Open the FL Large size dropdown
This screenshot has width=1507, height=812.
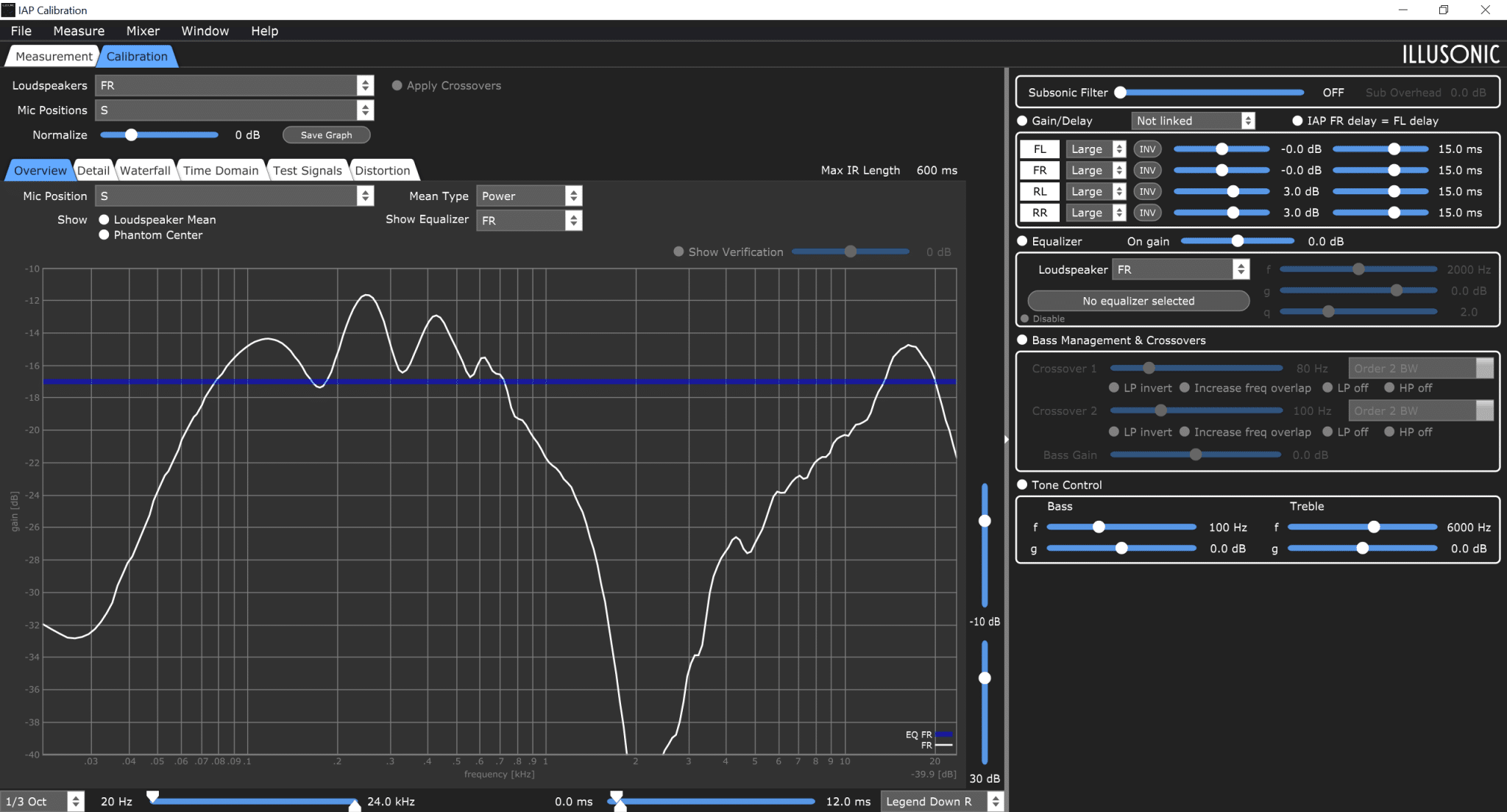point(1096,149)
